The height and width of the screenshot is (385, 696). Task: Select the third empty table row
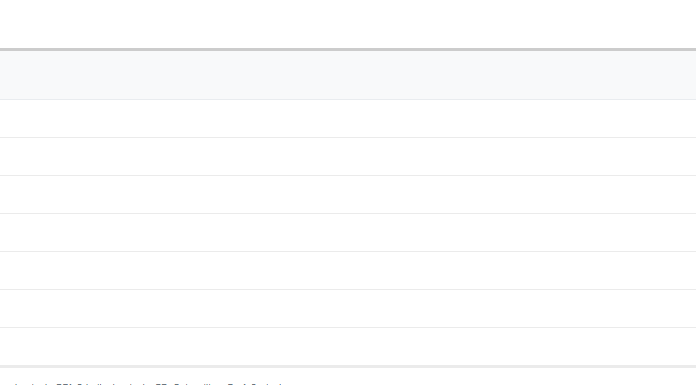point(348,194)
